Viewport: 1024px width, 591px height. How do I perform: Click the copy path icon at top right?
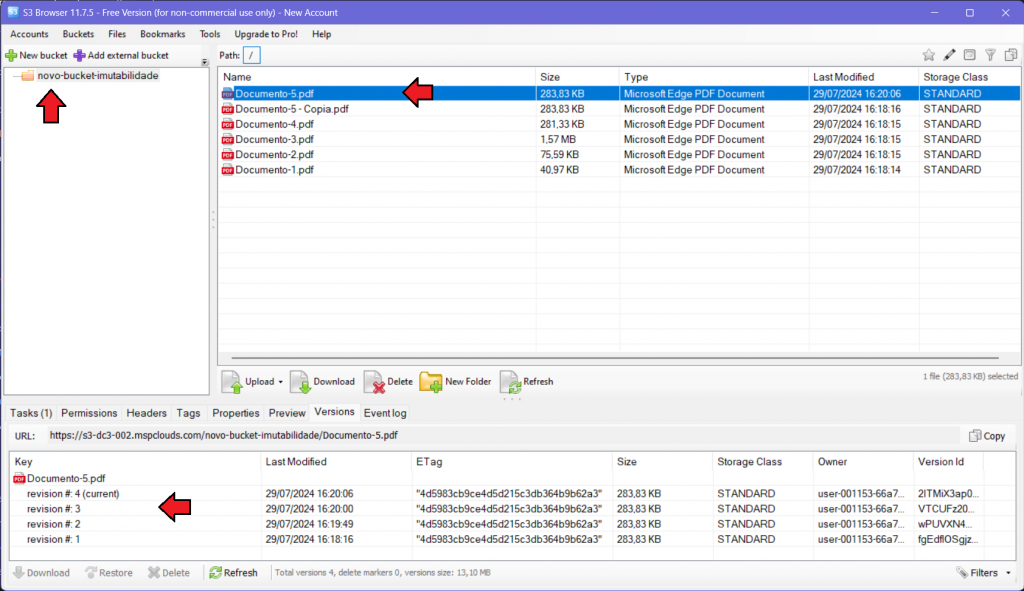[x=1011, y=56]
